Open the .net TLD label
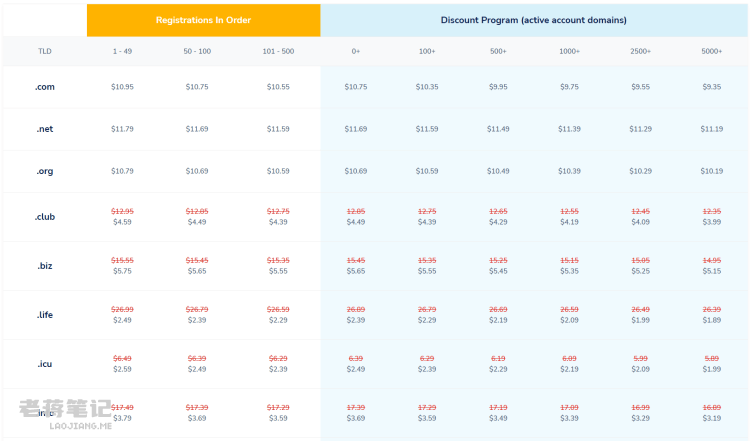 [x=44, y=129]
